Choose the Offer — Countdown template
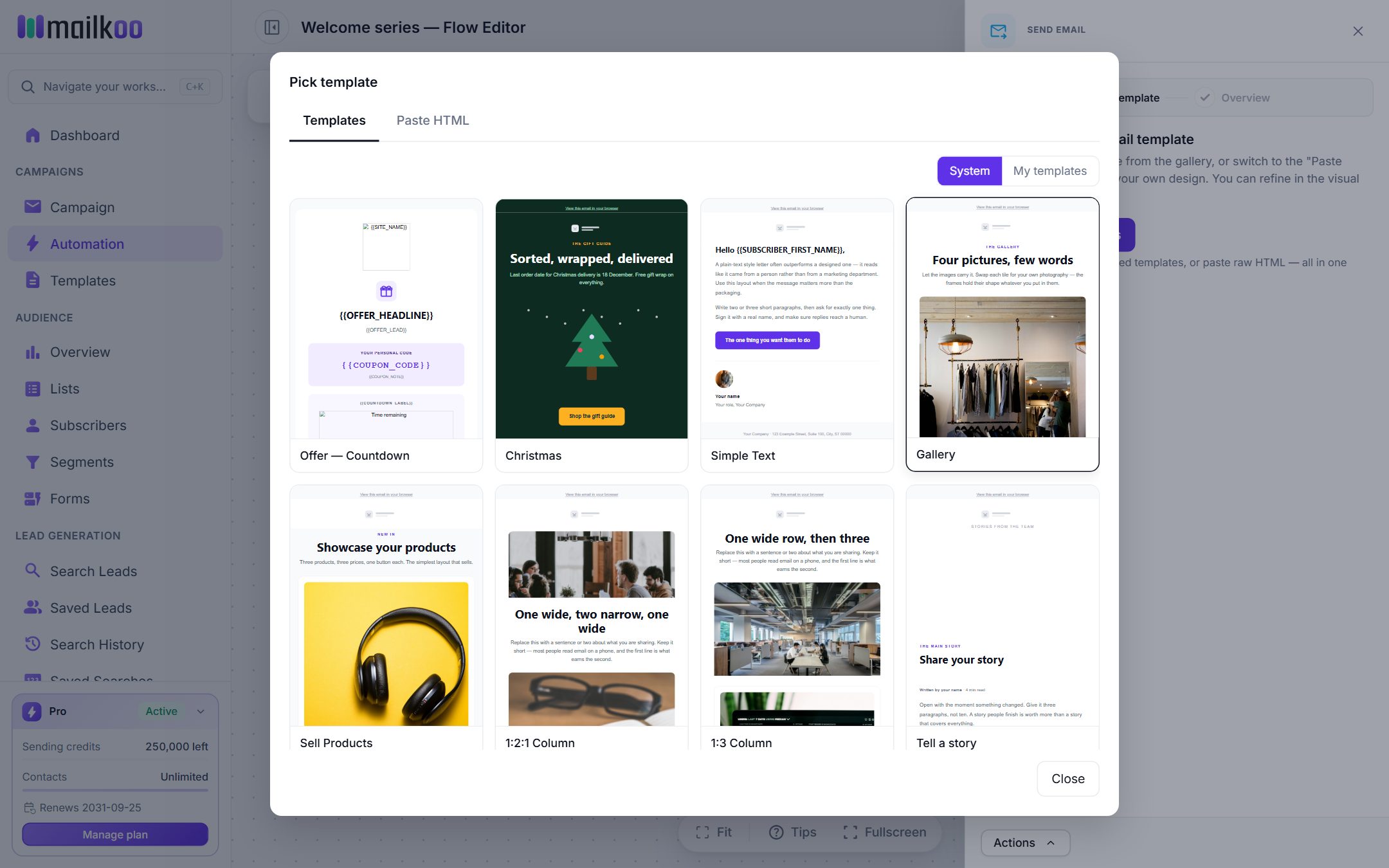1389x868 pixels. [386, 335]
